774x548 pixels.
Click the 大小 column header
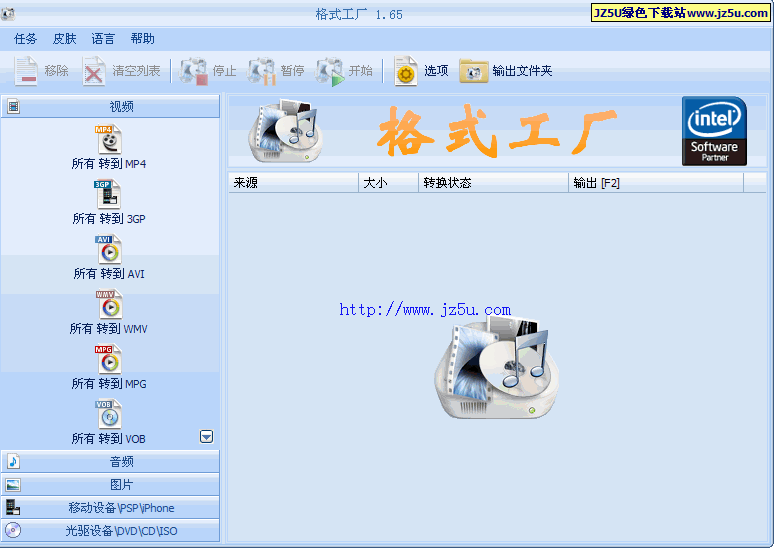388,183
